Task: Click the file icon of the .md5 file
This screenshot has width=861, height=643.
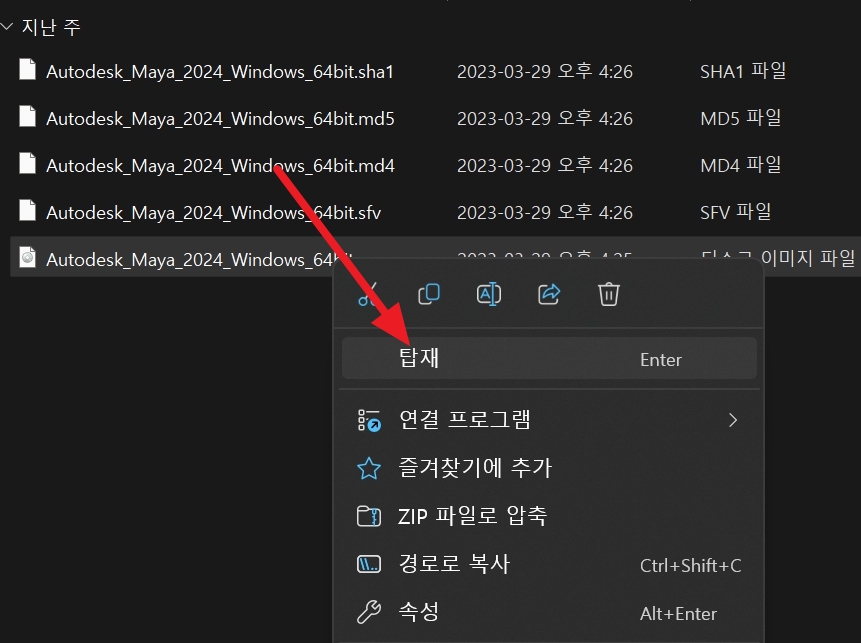Action: pyautogui.click(x=27, y=116)
